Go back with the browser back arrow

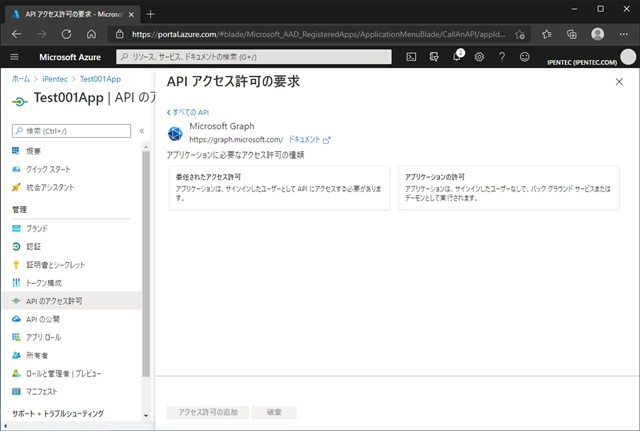coord(16,34)
